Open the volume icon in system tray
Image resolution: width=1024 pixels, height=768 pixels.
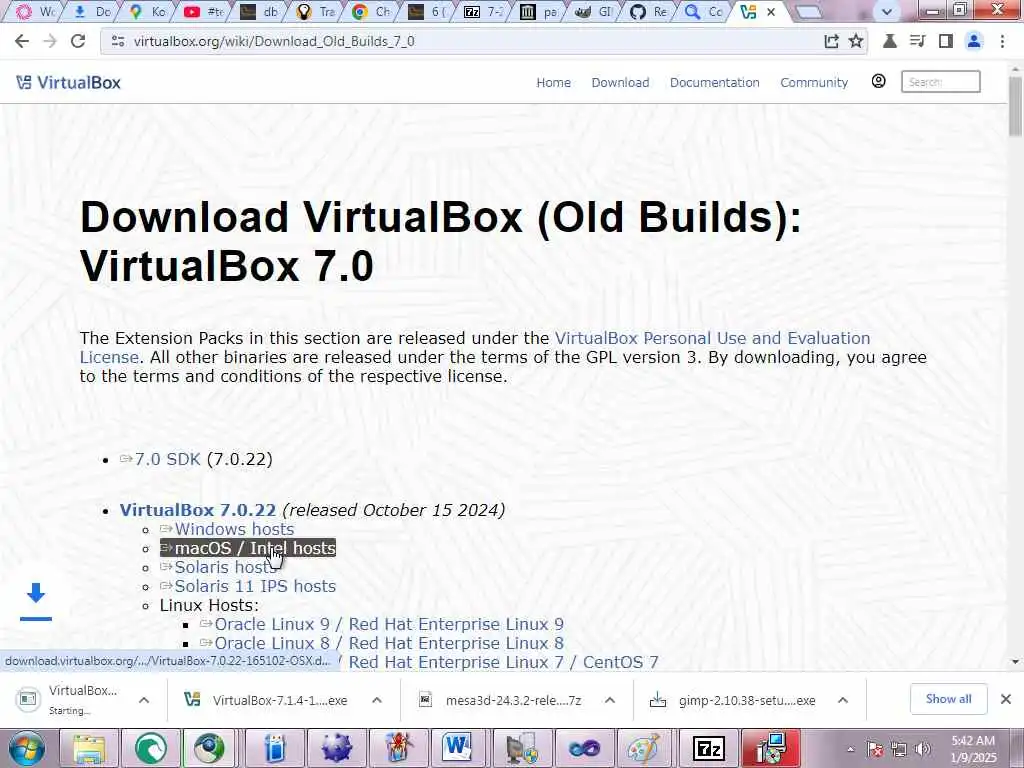(923, 749)
